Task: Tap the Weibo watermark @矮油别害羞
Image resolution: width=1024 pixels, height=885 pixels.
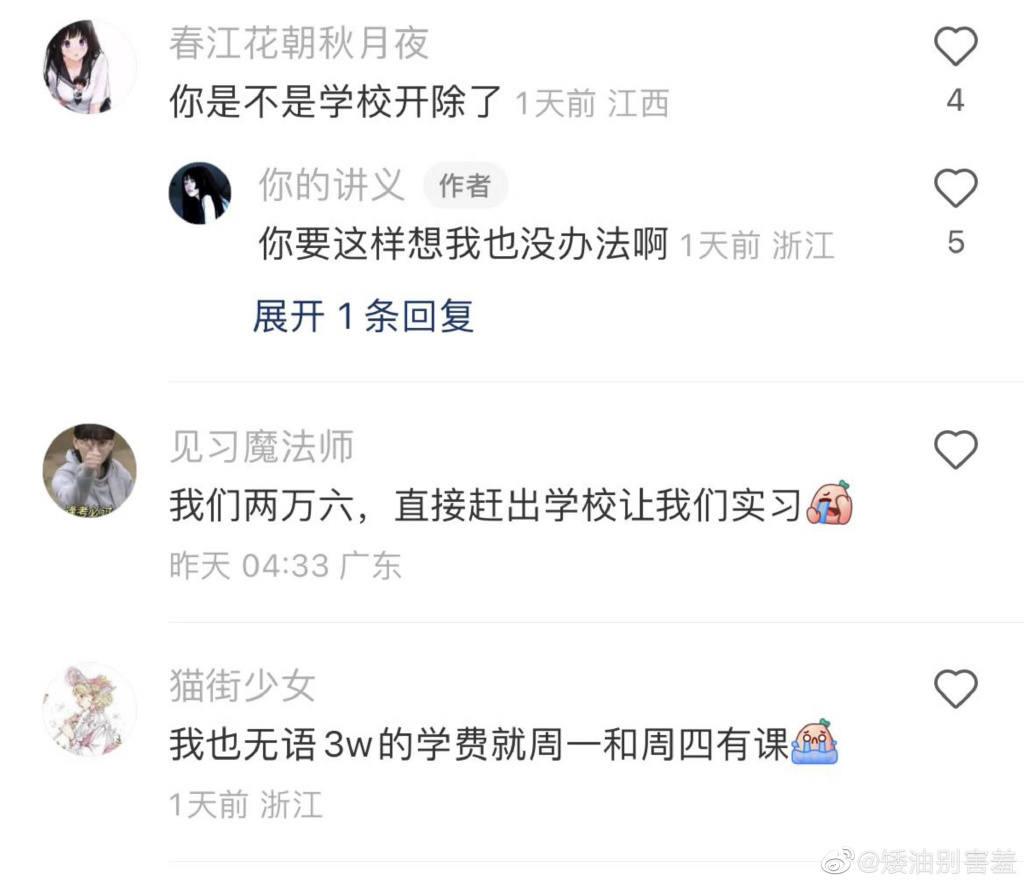Action: click(x=920, y=863)
